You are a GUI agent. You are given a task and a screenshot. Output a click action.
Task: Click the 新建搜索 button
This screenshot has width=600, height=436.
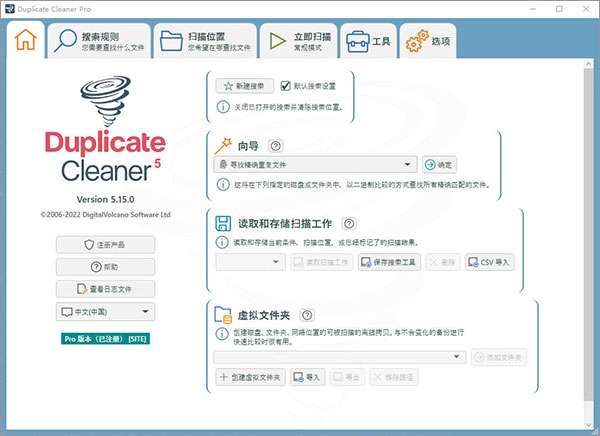click(x=245, y=86)
